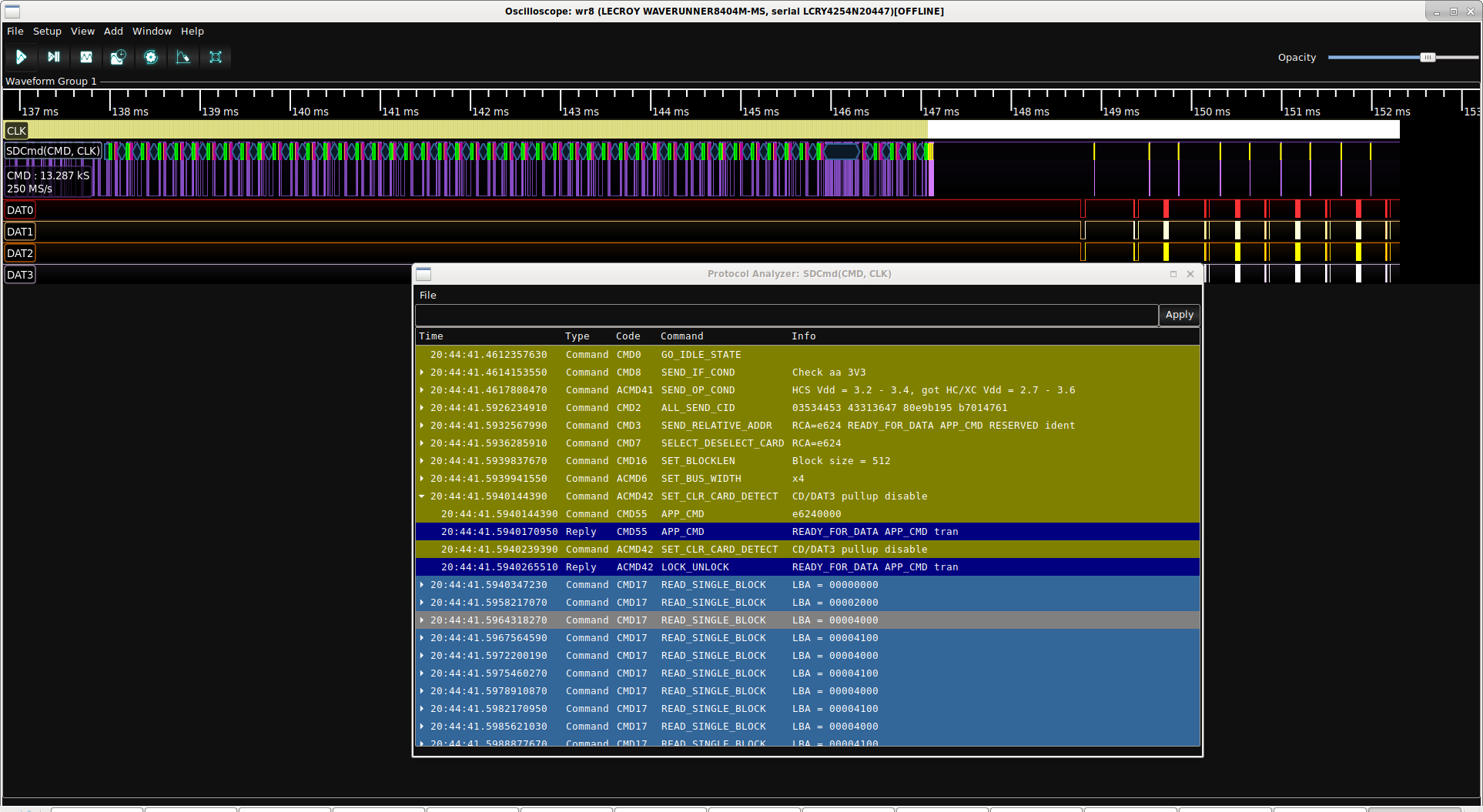Click the refresh settings gear icon
The image size is (1483, 812).
click(x=151, y=57)
